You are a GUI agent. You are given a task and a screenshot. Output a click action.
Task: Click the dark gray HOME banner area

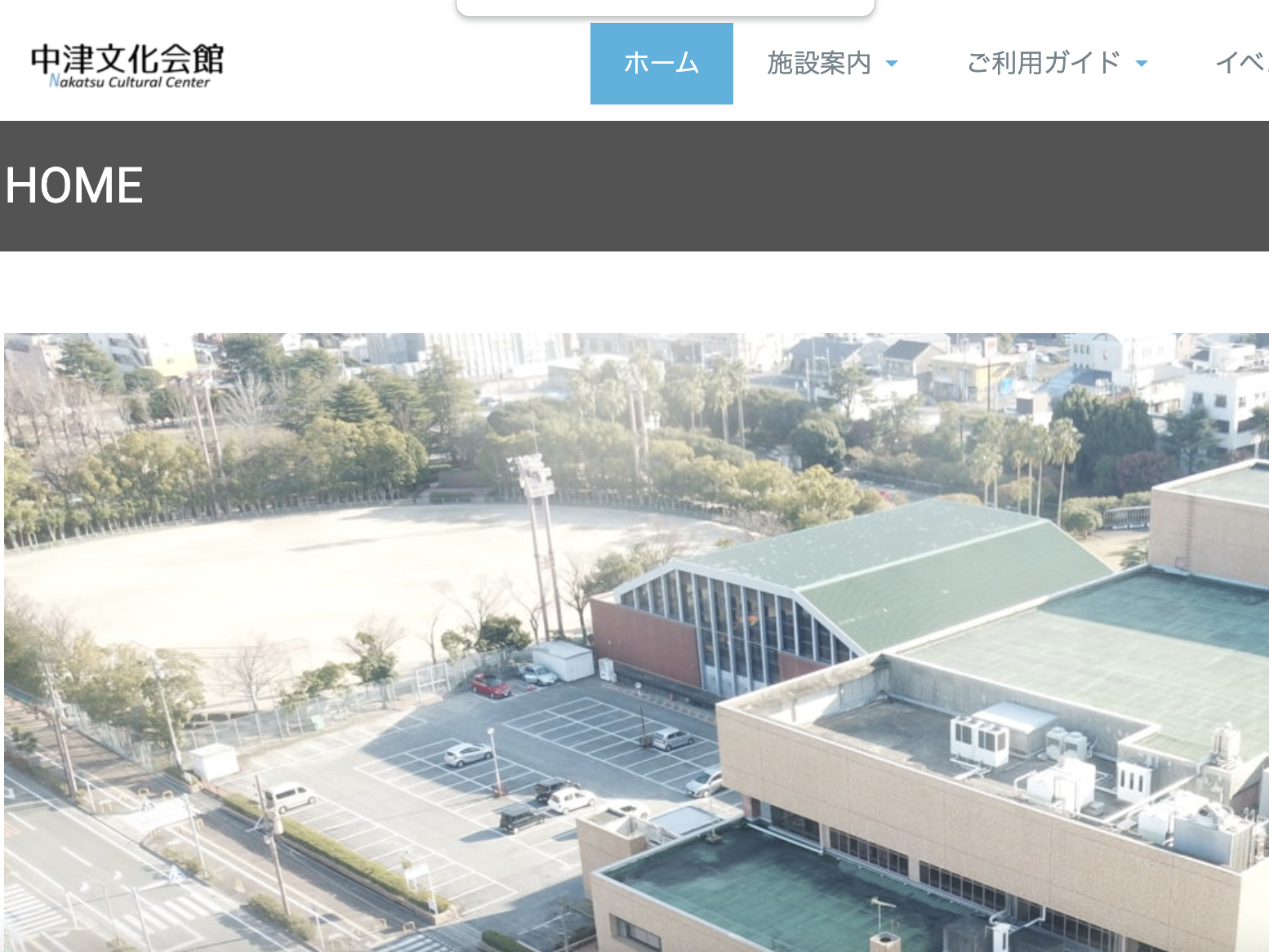coord(634,186)
